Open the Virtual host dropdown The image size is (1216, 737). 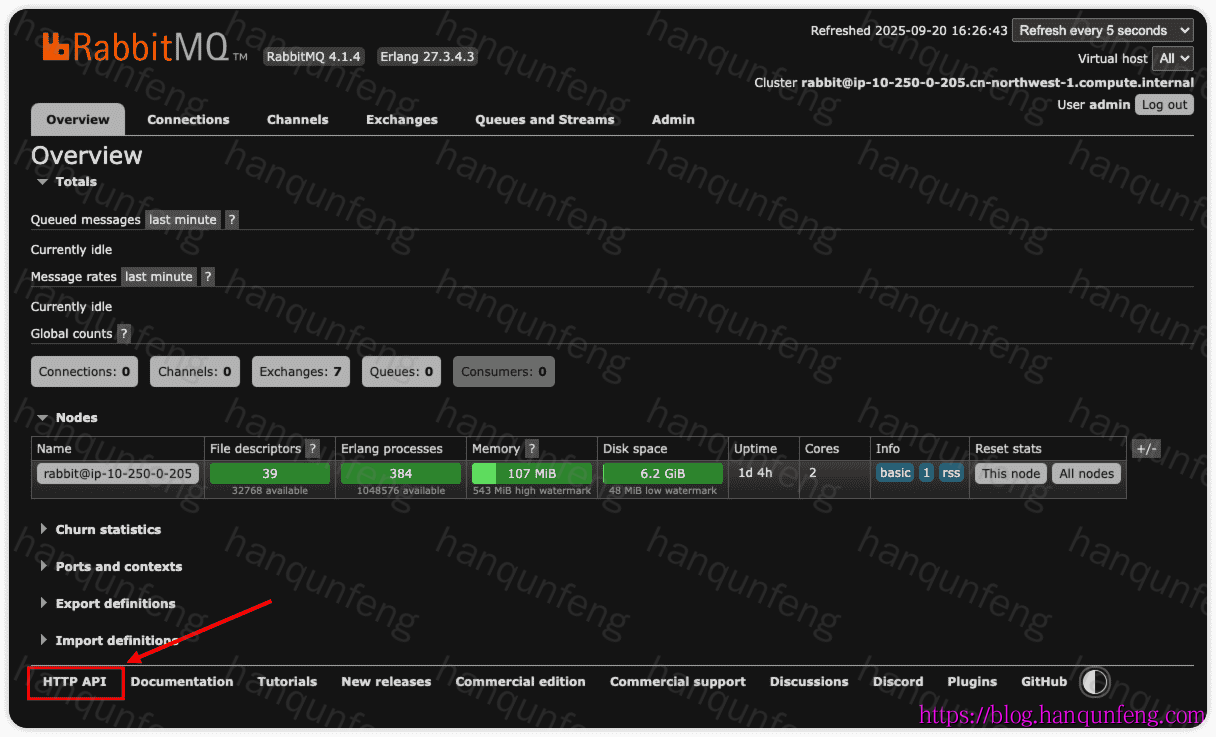[x=1173, y=59]
